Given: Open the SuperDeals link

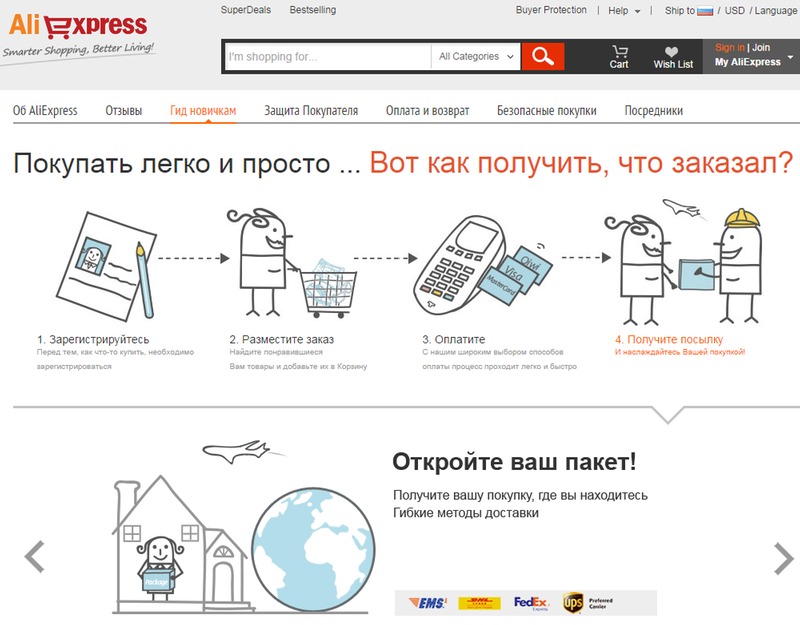Looking at the screenshot, I should (x=246, y=10).
